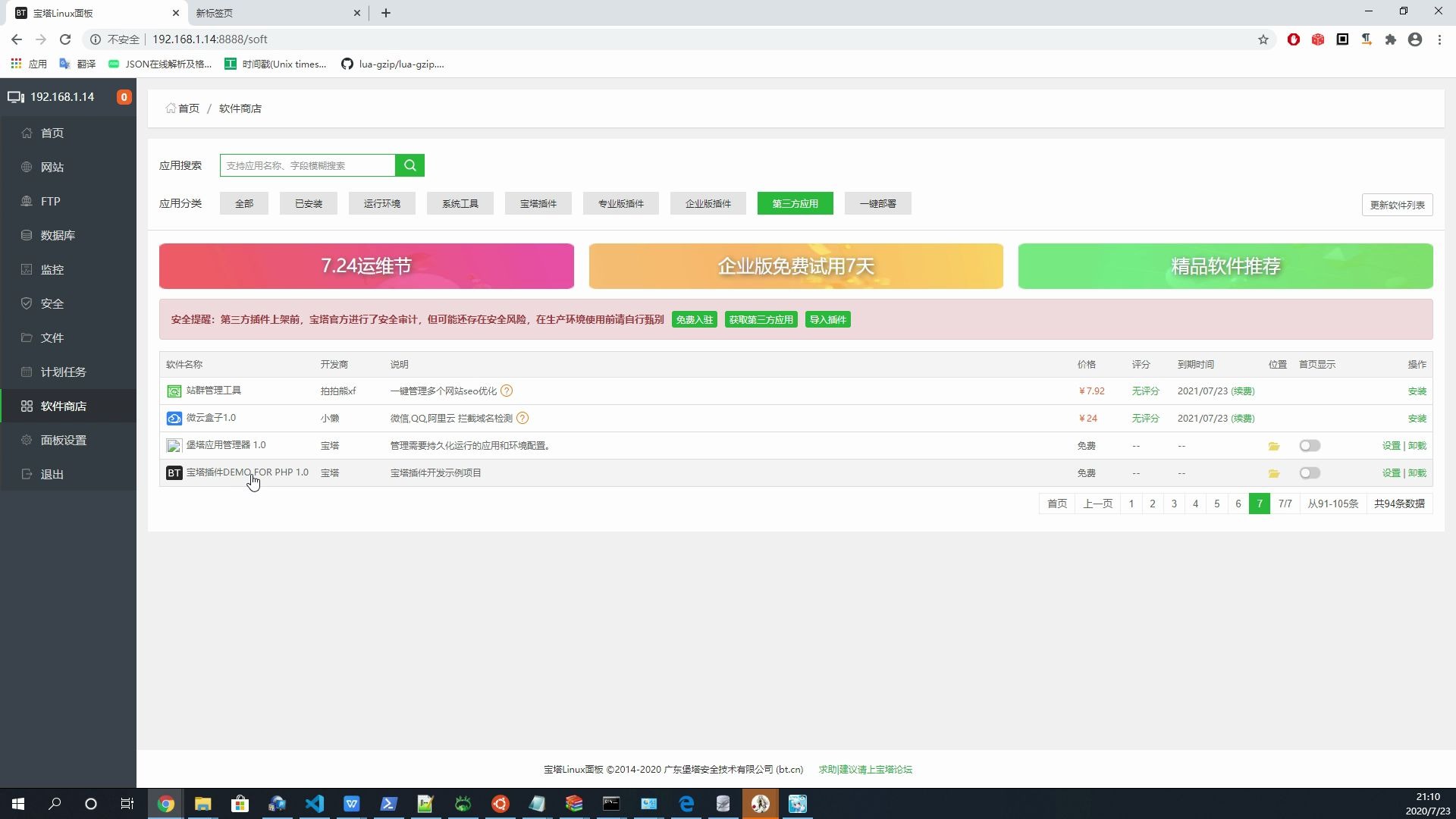Screen dimensions: 1456x819
Task: Click the 微云盒子1.0 app icon
Action: [x=174, y=419]
